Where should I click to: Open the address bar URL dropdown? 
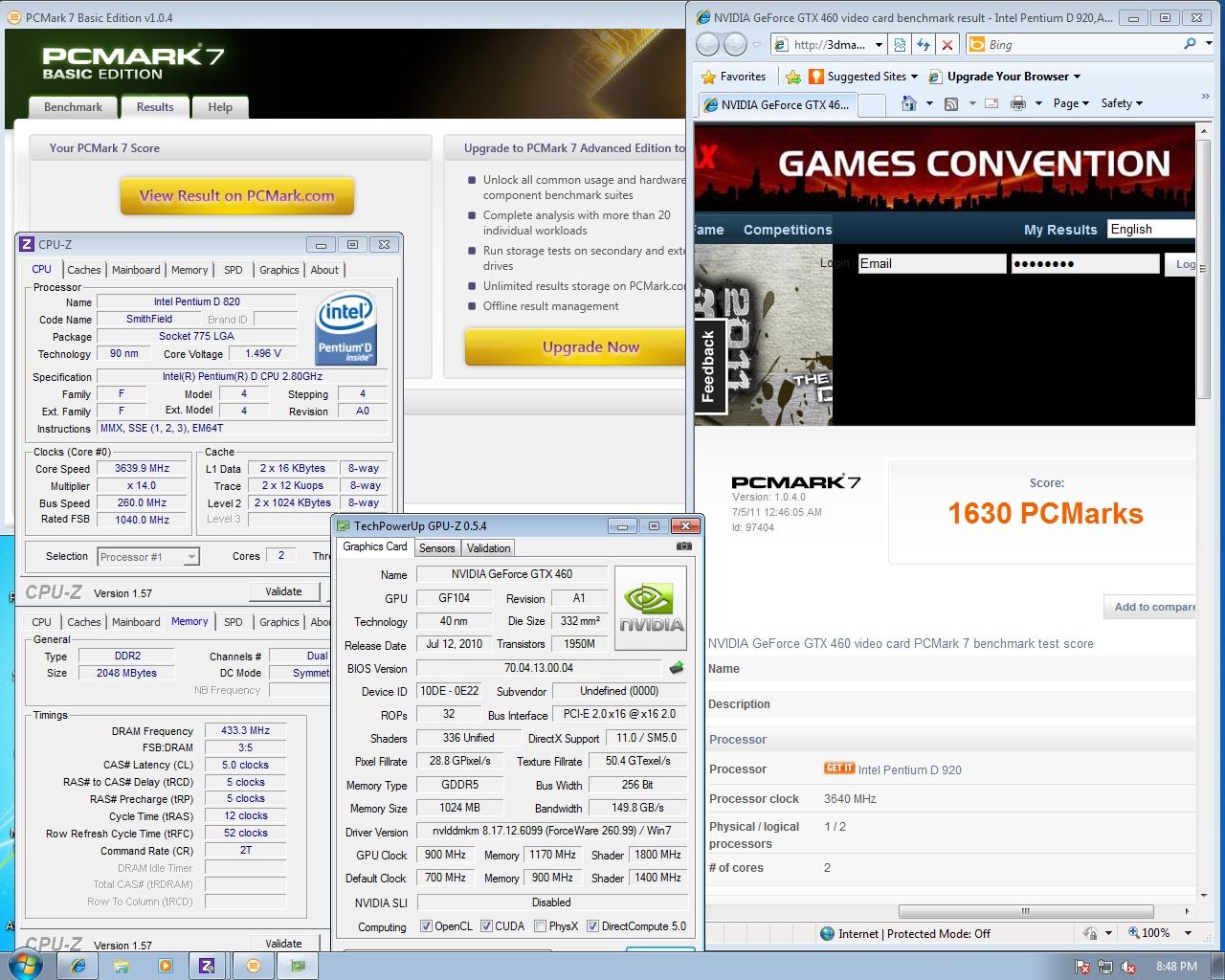(879, 45)
